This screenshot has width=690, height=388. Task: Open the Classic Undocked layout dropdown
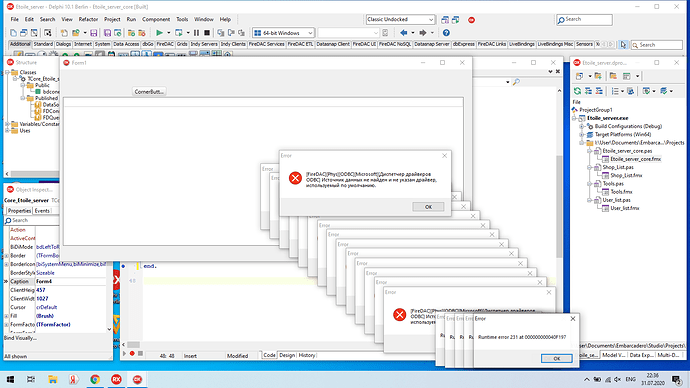pyautogui.click(x=400, y=19)
